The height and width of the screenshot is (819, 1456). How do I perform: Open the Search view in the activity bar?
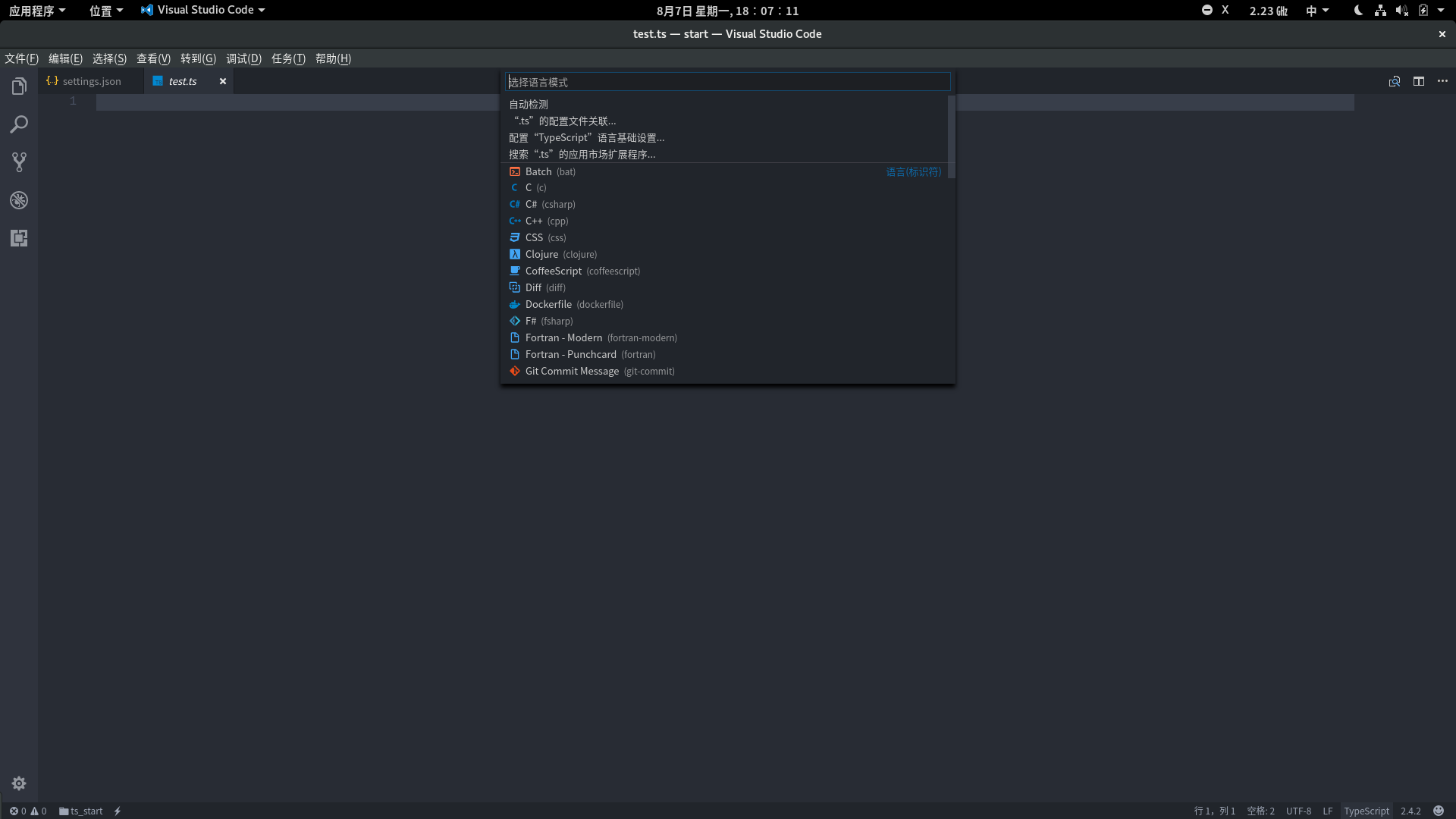[x=19, y=124]
